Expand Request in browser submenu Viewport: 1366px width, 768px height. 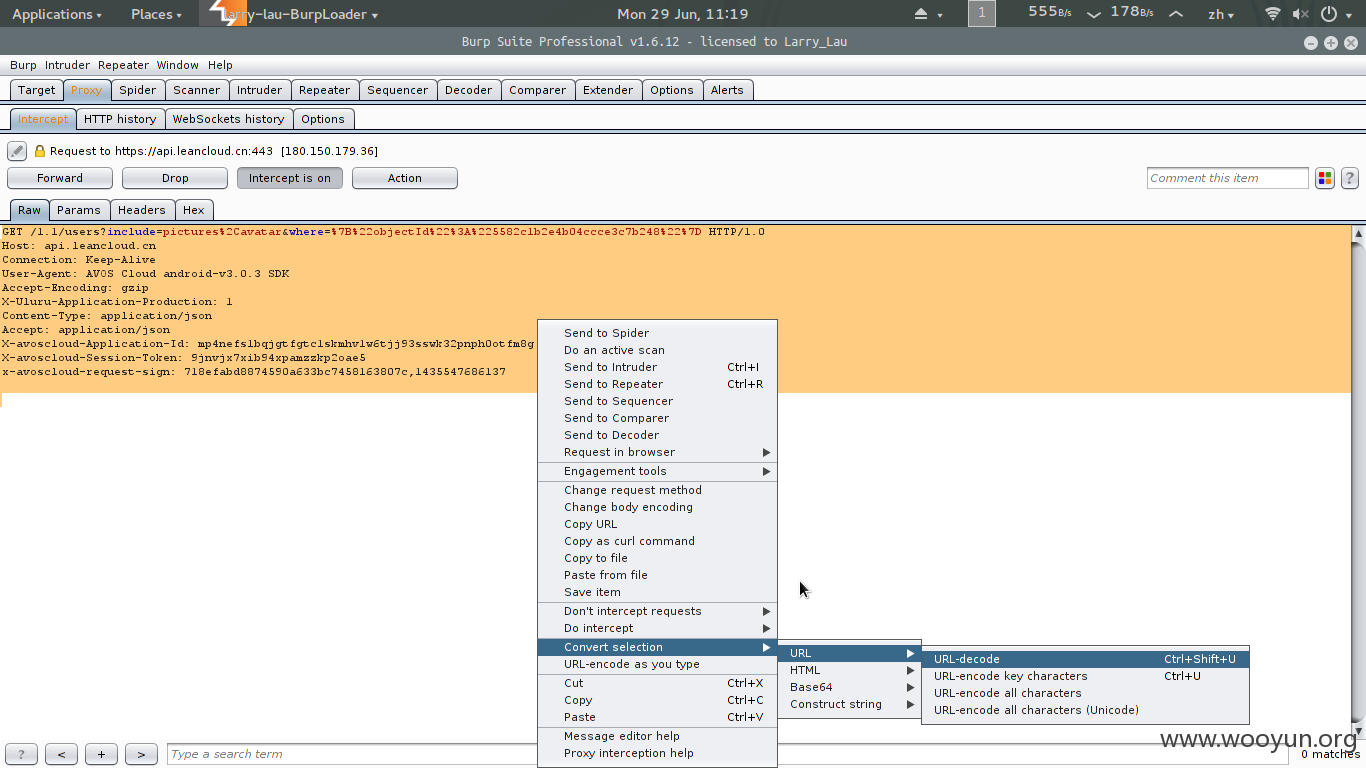[657, 452]
